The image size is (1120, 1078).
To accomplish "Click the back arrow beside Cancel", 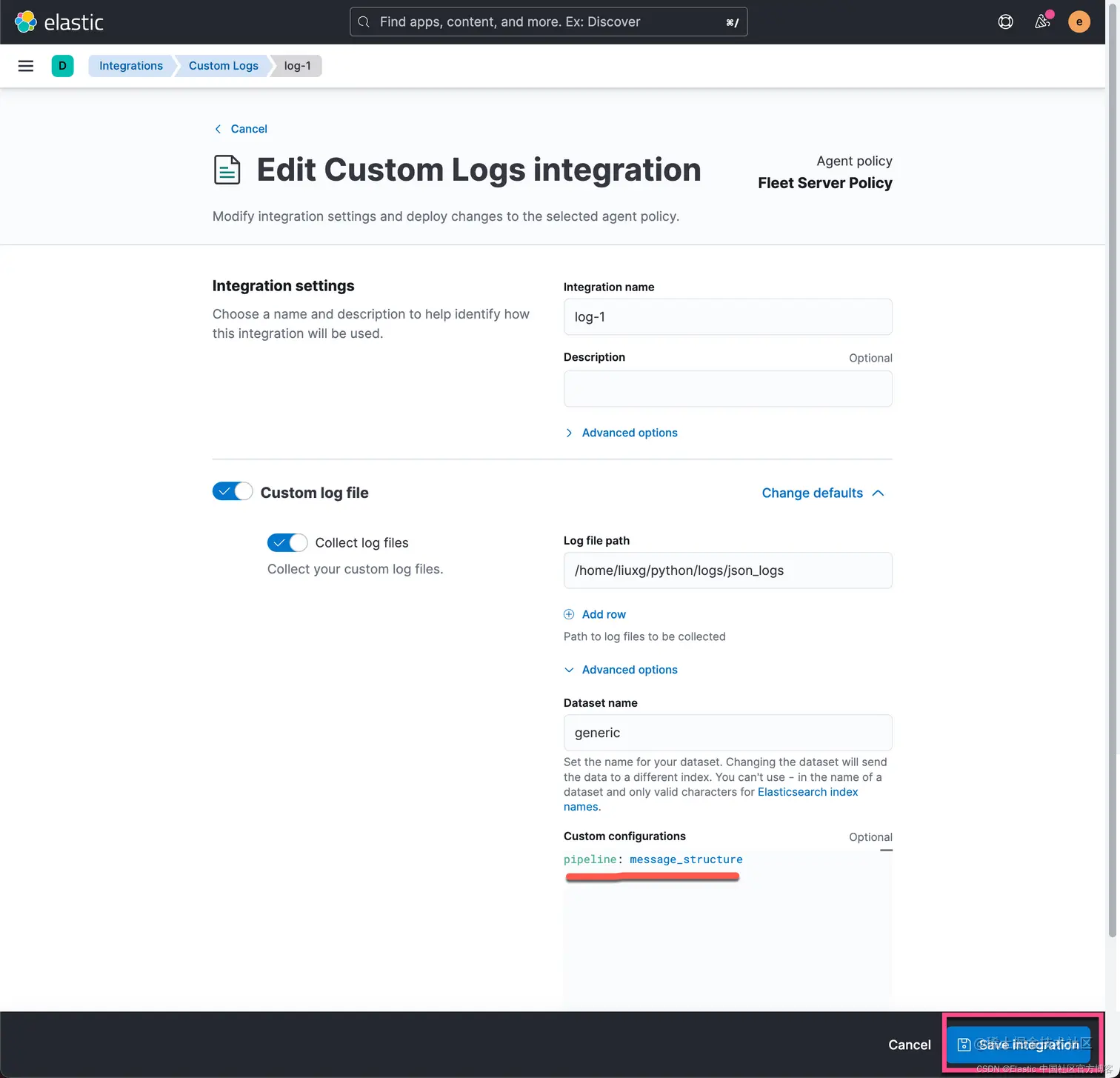I will [x=218, y=129].
